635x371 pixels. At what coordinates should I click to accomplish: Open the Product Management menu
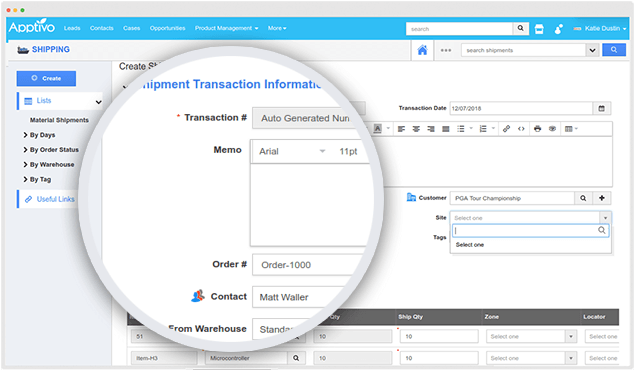[x=226, y=28]
